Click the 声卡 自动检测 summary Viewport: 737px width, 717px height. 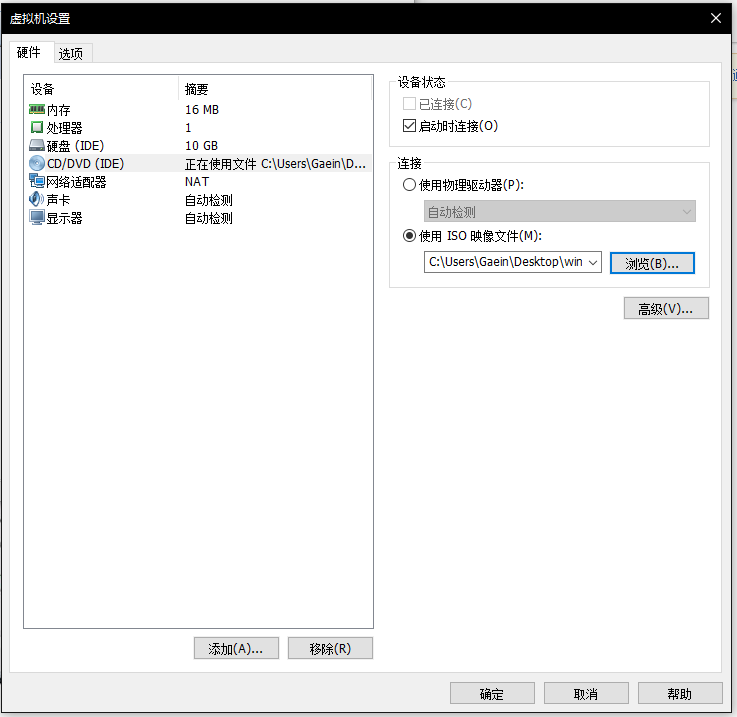[208, 200]
